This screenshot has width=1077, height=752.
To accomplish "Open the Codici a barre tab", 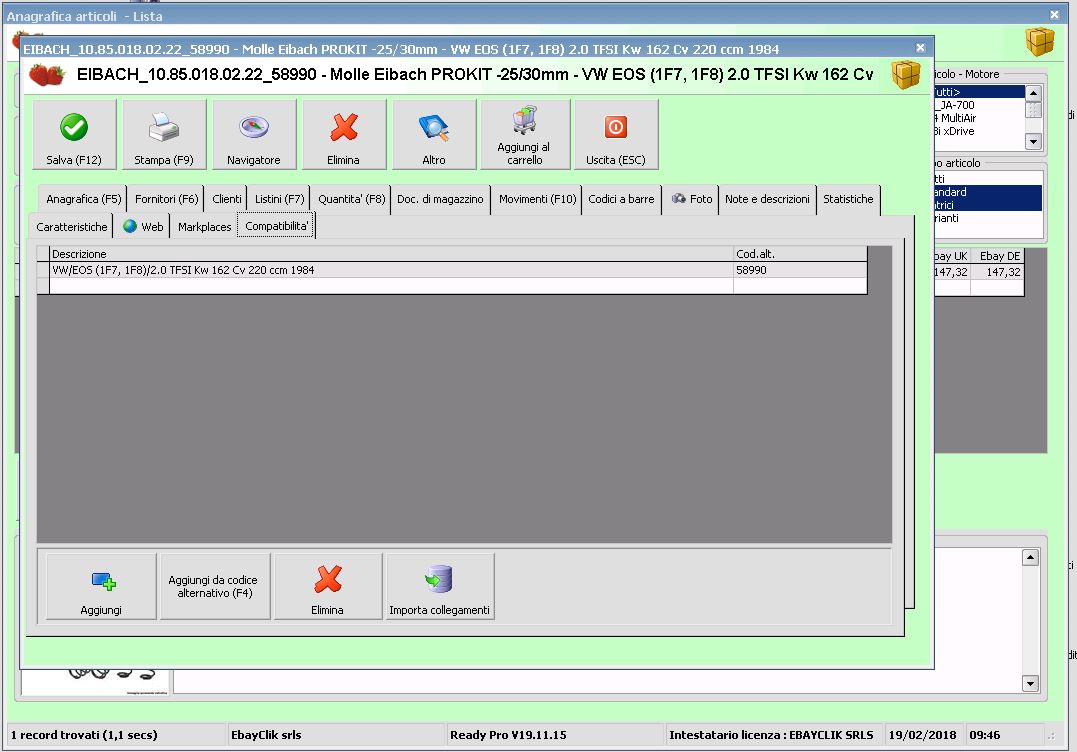I will click(x=622, y=199).
